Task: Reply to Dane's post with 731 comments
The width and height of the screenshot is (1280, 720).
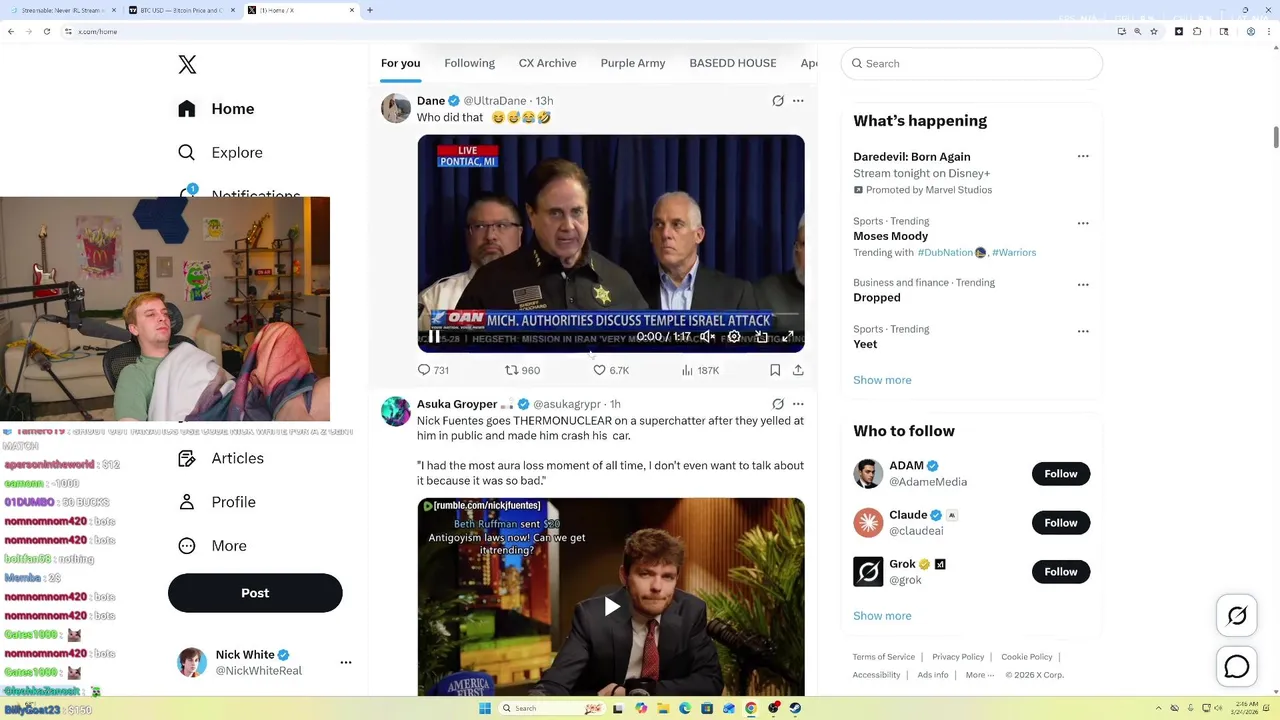Action: tap(433, 370)
